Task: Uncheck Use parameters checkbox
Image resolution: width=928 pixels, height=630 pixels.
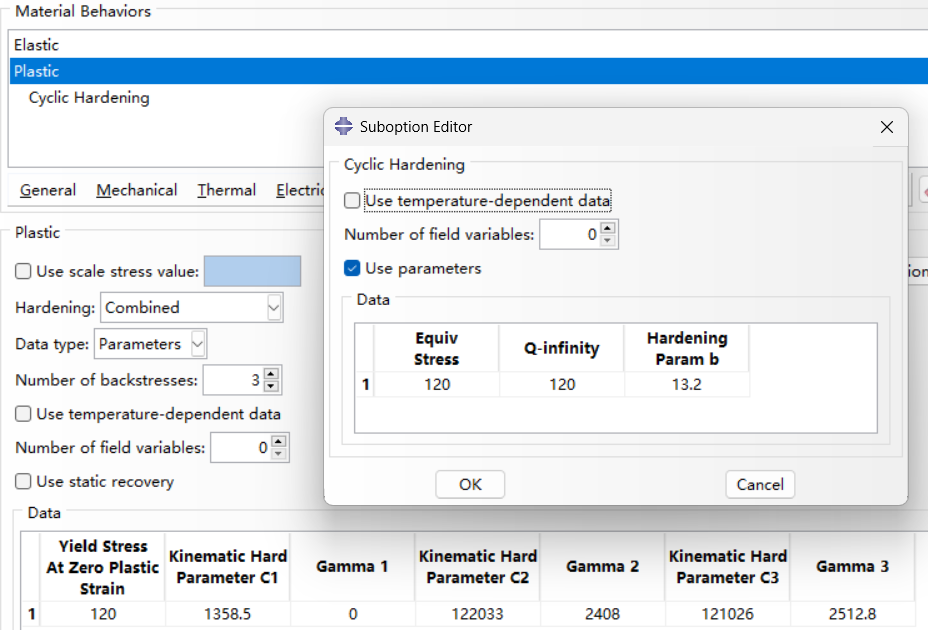Action: [352, 268]
